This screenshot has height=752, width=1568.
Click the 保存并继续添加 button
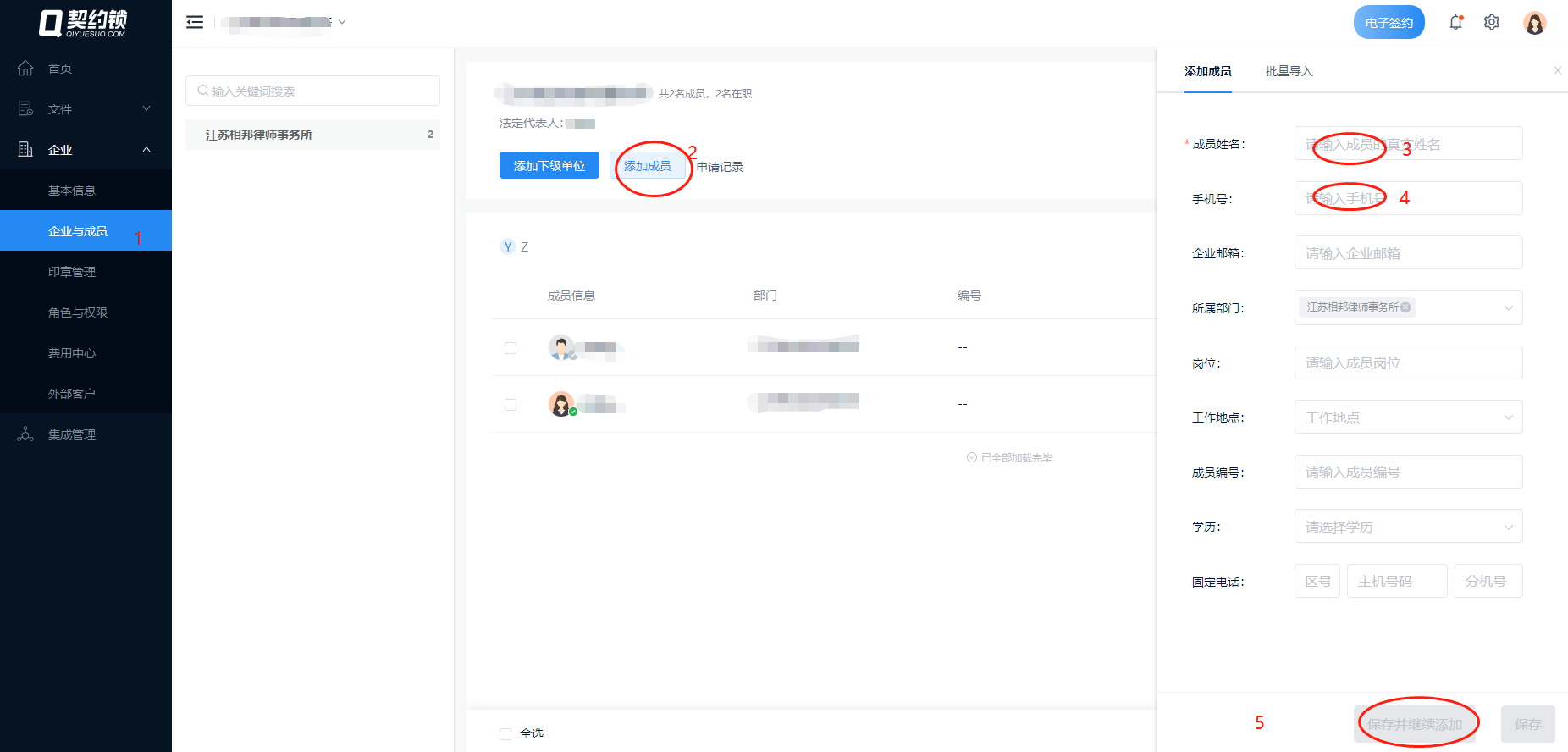[1414, 724]
